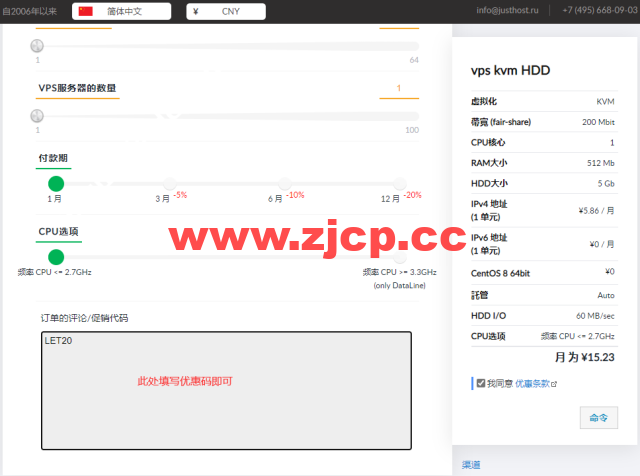This screenshot has width=640, height=476.
Task: Select CPU option 频率 CPU <= 2.7GHz
Action: point(56,257)
